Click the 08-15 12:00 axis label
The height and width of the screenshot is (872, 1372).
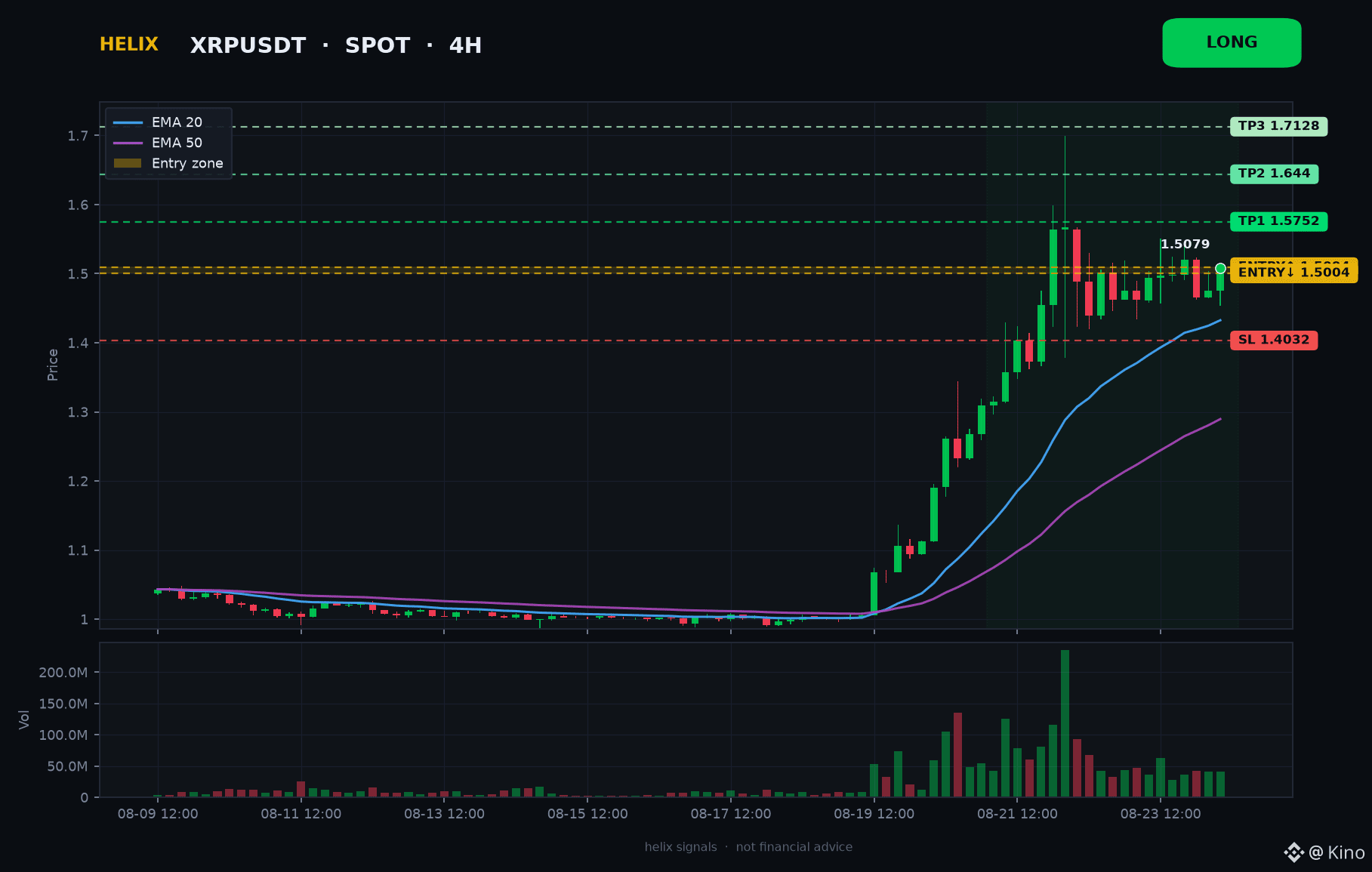(587, 814)
